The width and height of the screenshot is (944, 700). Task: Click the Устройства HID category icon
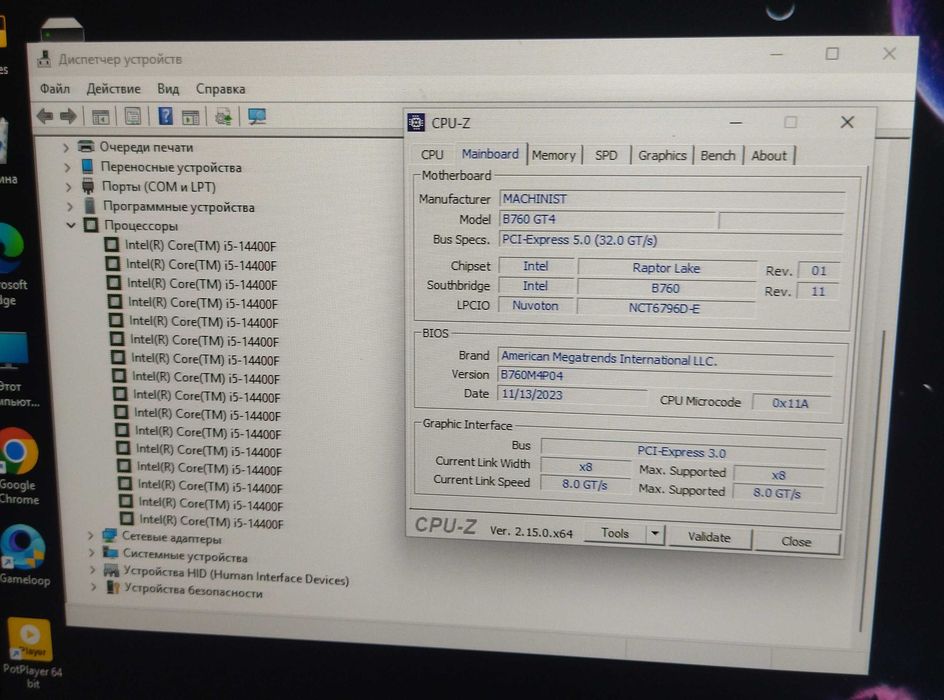[x=111, y=569]
